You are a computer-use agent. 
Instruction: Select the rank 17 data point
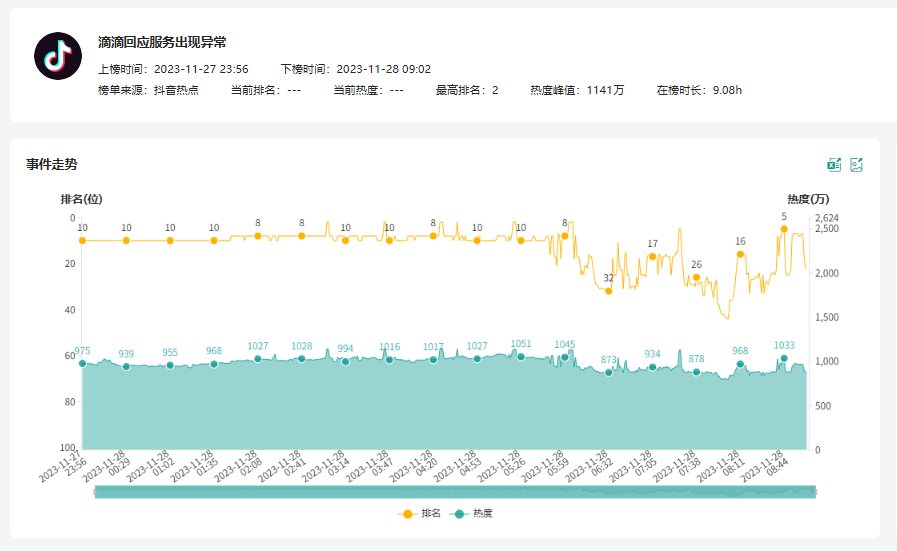[653, 257]
